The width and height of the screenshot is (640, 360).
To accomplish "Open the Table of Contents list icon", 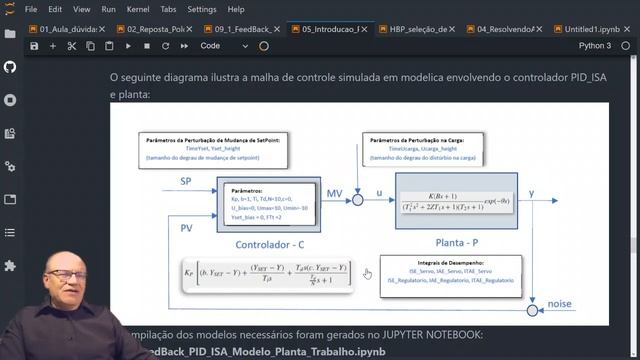I will pos(10,233).
